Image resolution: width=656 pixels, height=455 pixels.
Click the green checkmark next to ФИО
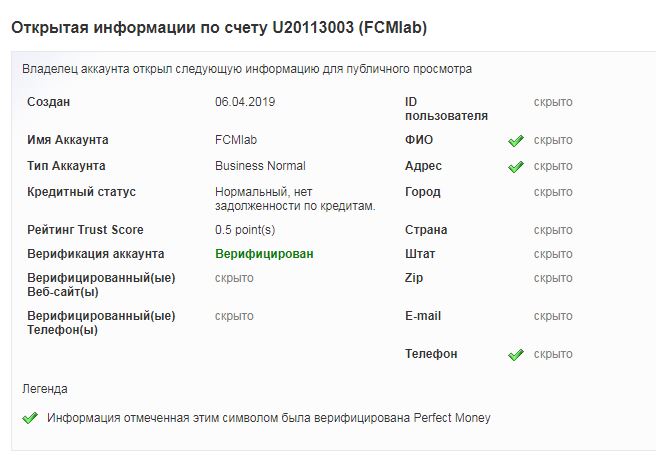(x=516, y=141)
